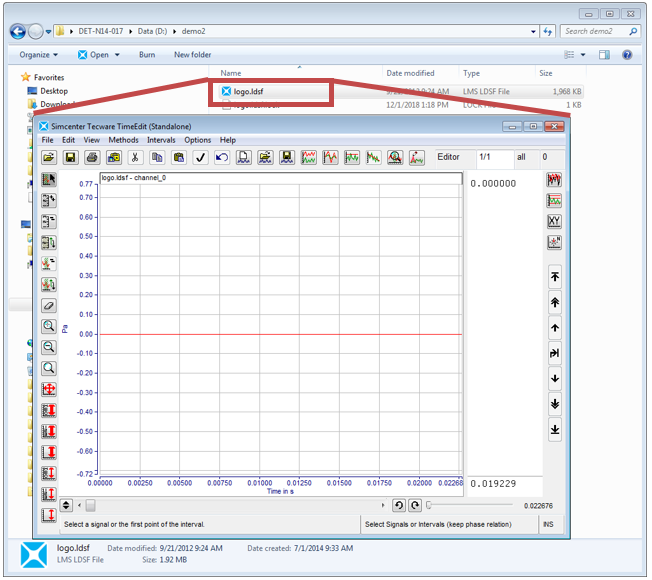Click New folder in the Explorer toolbar
The height and width of the screenshot is (580, 652).
point(193,55)
